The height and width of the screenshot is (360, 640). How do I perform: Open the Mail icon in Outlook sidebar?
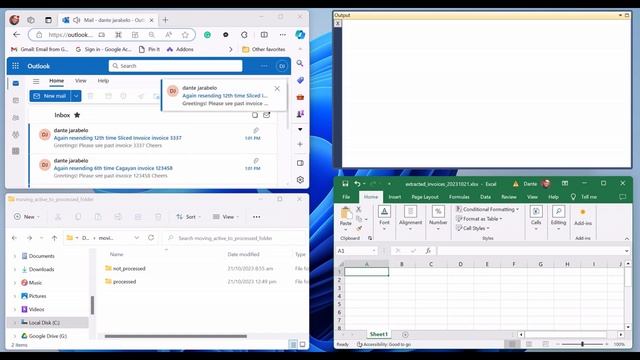16,83
